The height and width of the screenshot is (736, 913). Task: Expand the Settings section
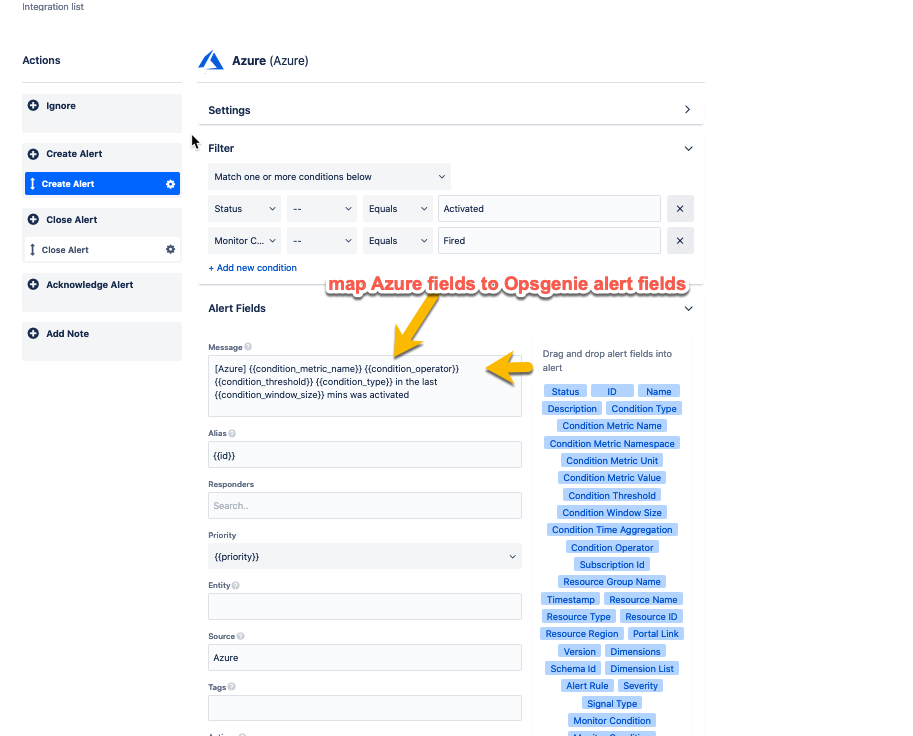coord(688,109)
